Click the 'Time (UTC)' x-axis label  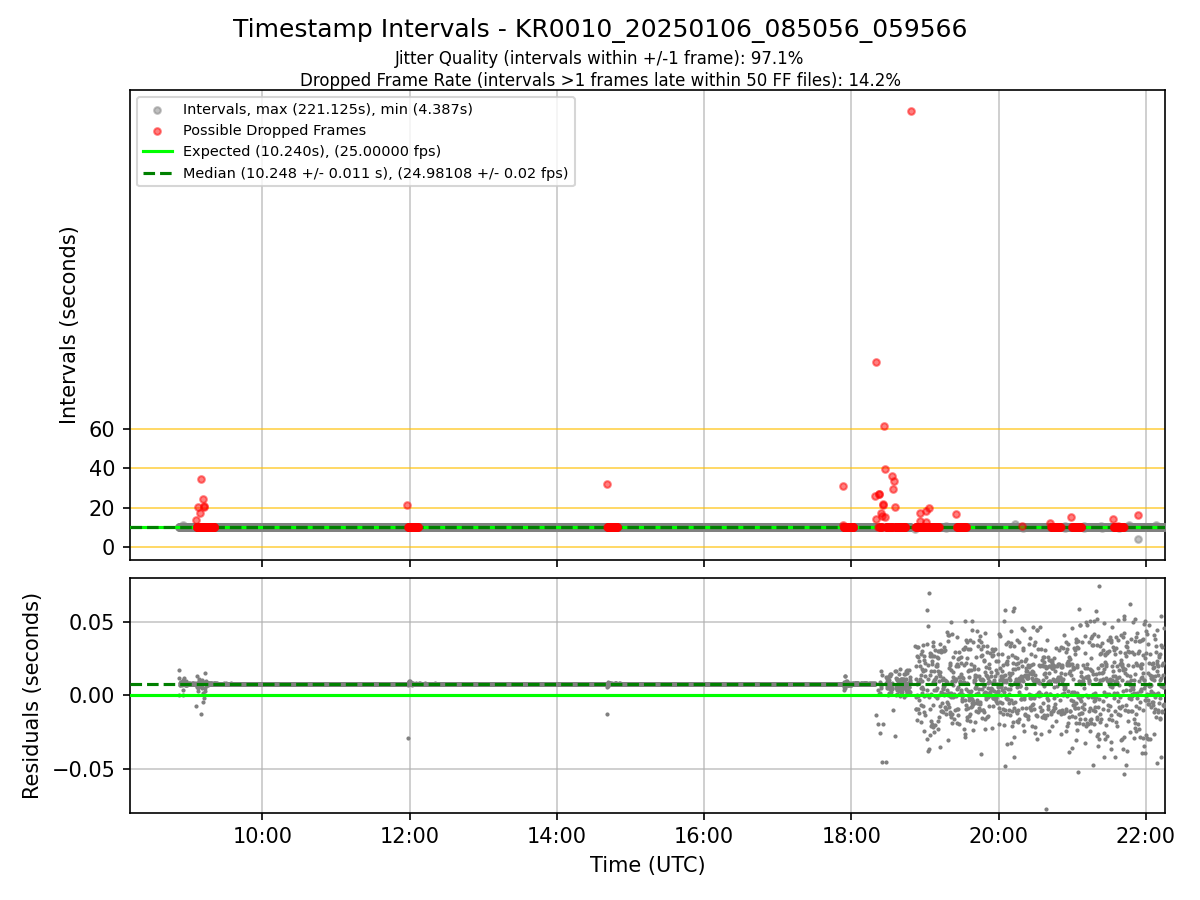pyautogui.click(x=647, y=865)
